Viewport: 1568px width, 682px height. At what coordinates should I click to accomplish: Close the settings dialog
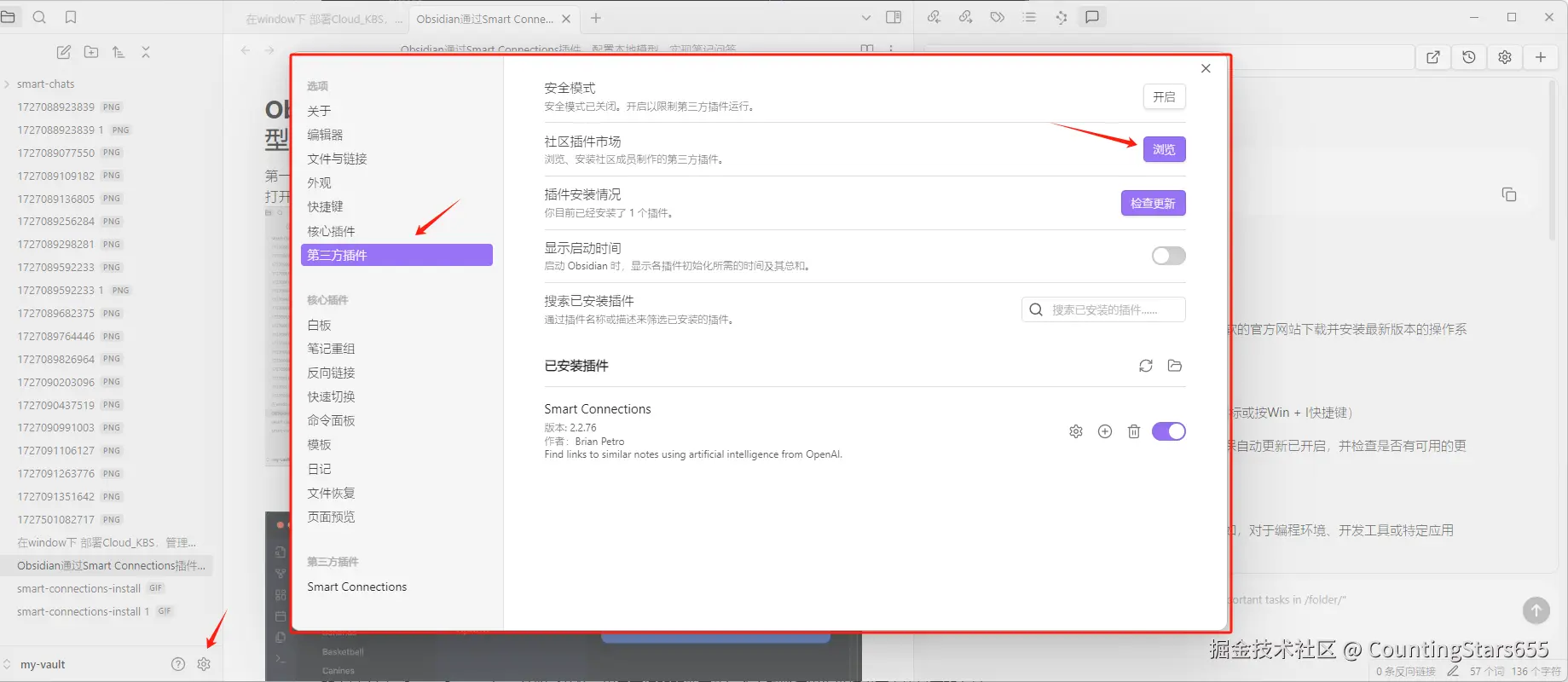1206,68
